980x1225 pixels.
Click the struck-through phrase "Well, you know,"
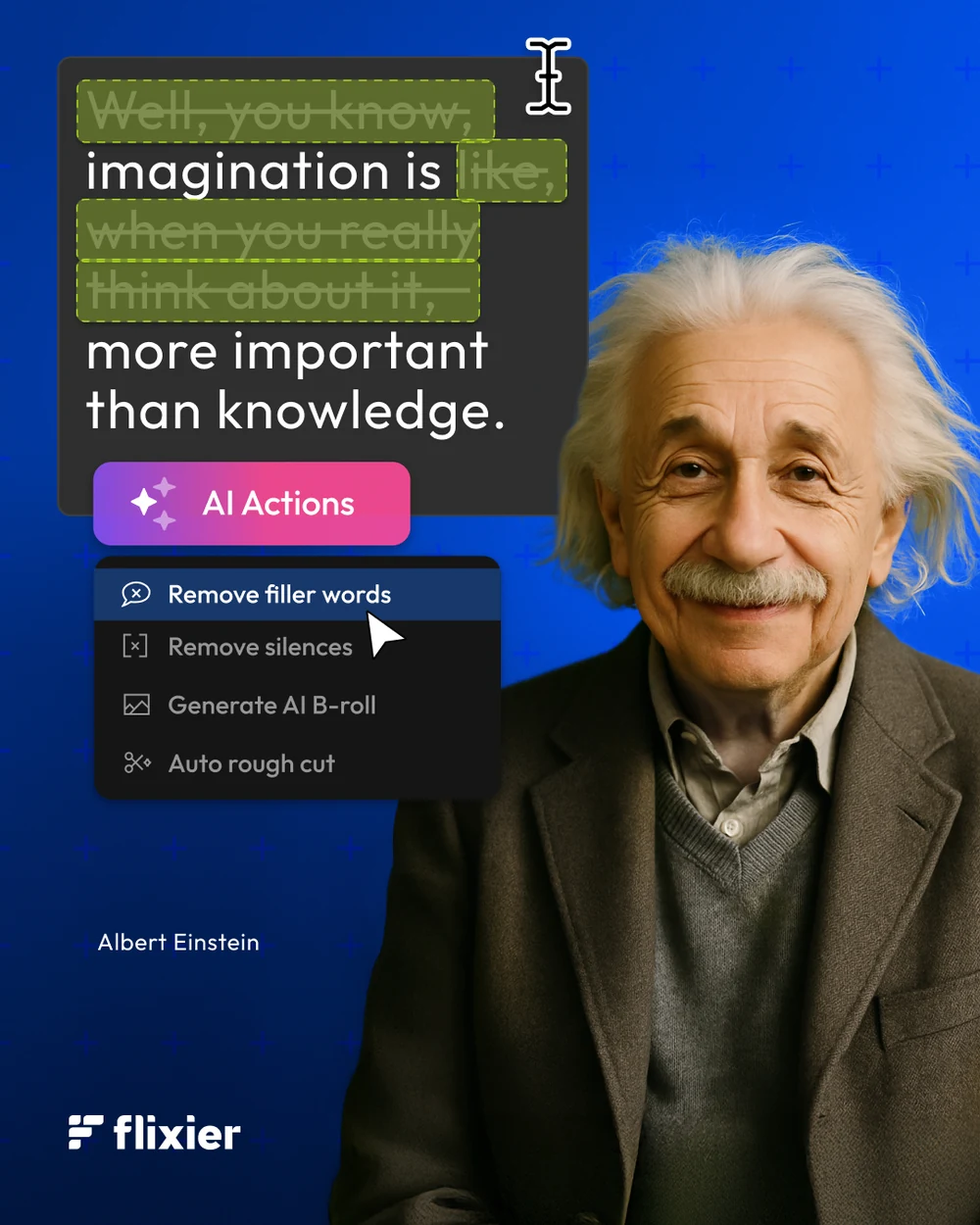point(285,111)
